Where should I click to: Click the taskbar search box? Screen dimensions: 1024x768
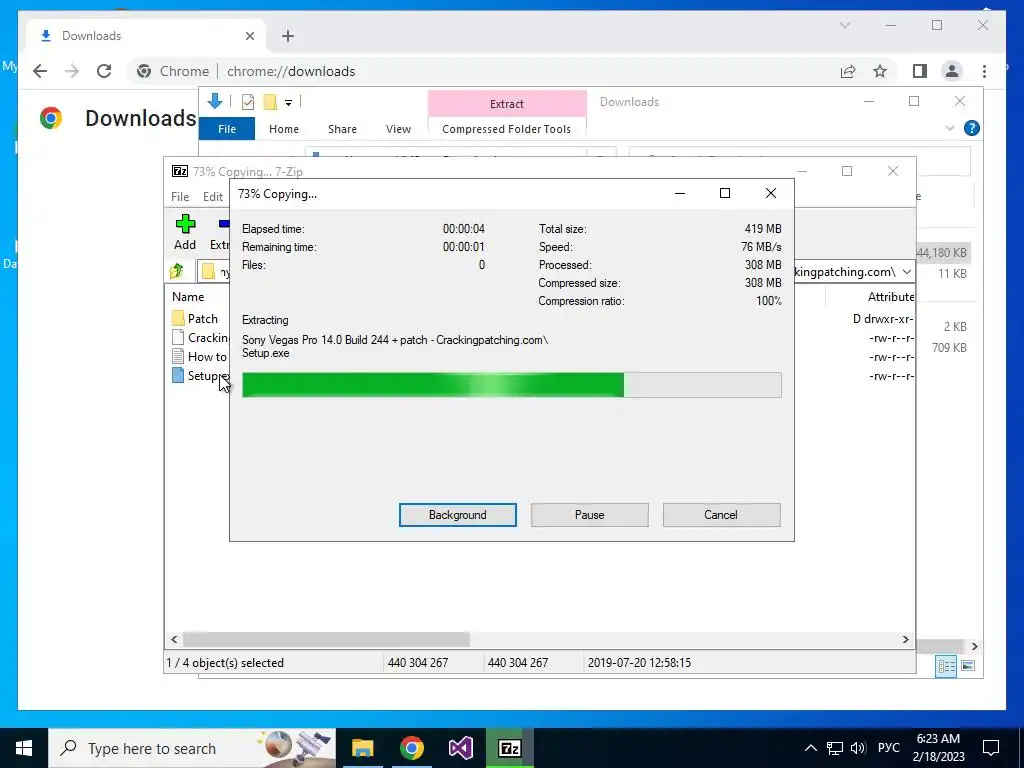click(192, 748)
